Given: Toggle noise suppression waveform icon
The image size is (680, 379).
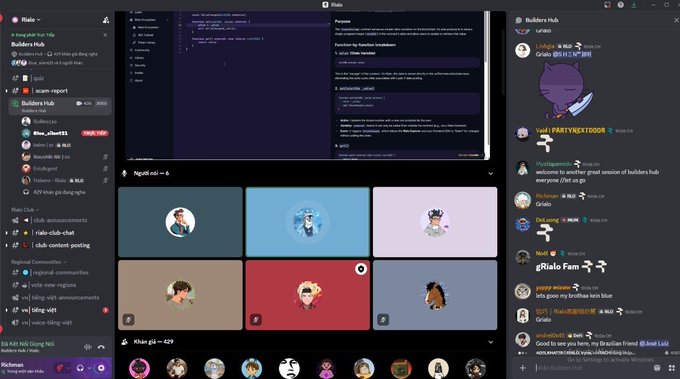Looking at the screenshot, I should coord(88,347).
